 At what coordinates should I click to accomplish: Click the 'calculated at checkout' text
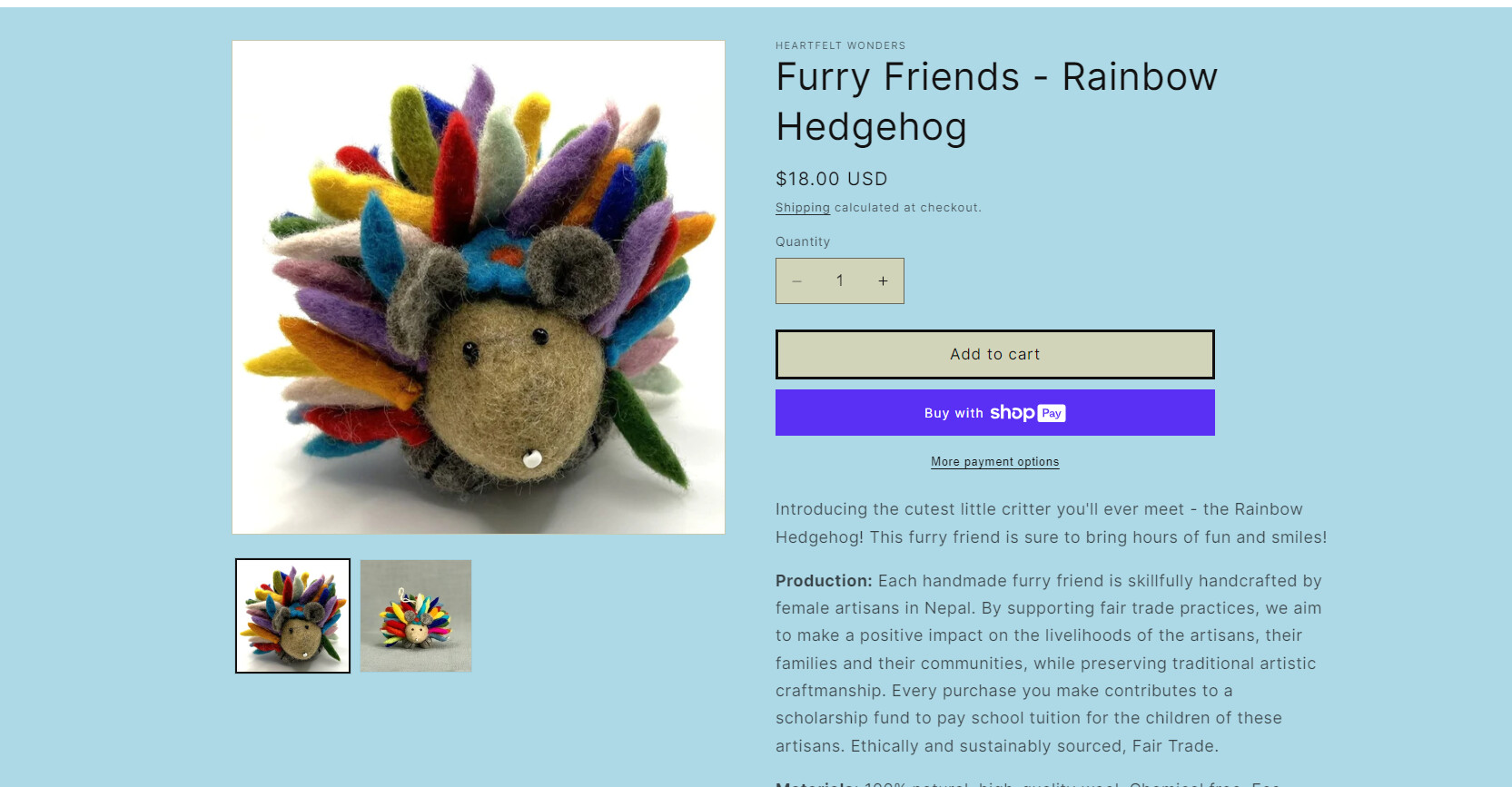[x=907, y=208]
